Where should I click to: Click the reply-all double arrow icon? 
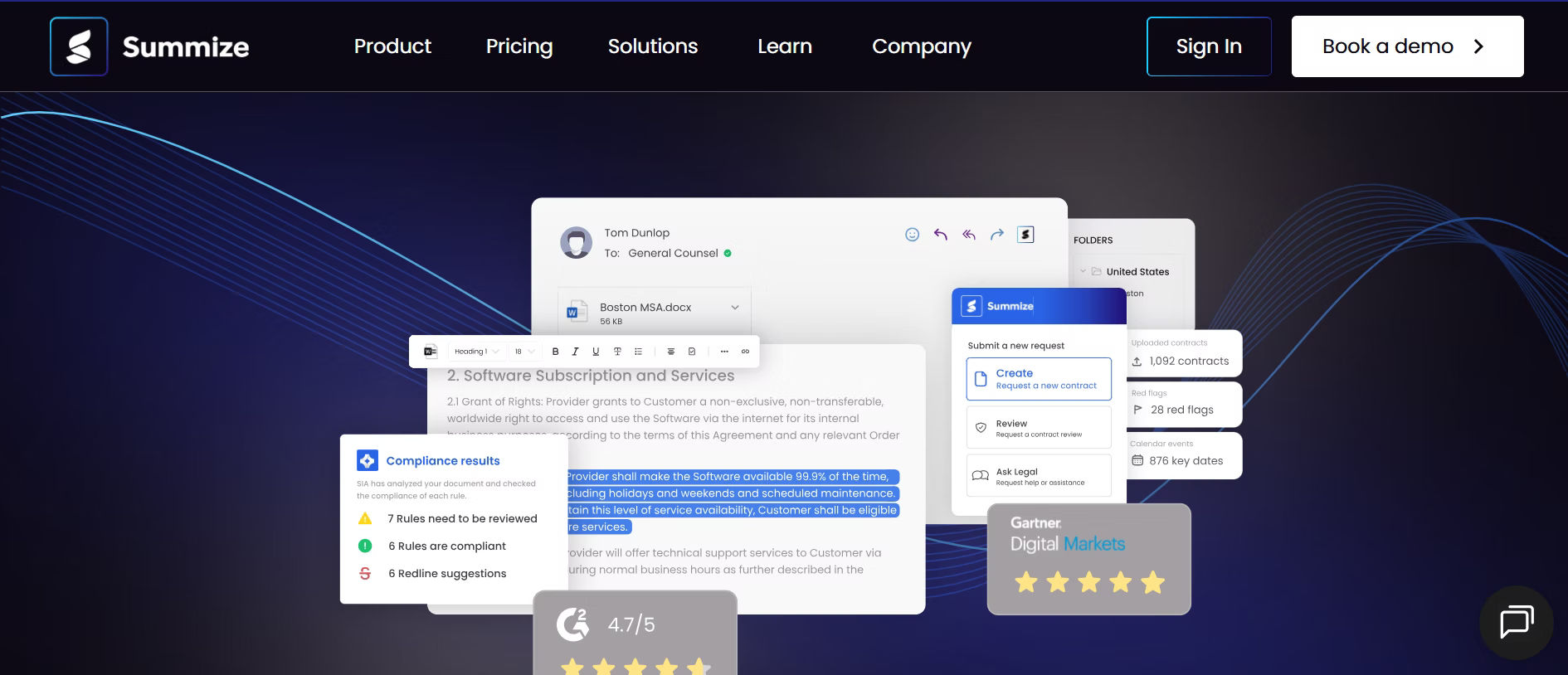point(968,235)
